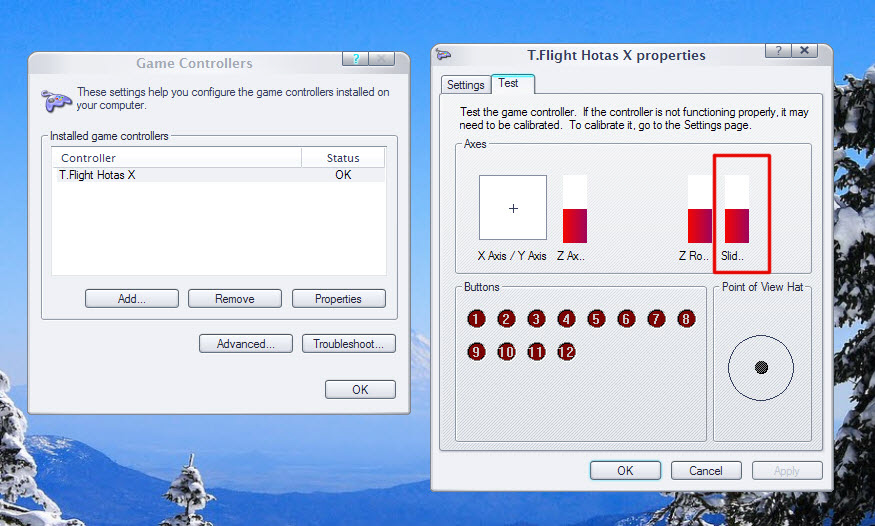
Task: Click button 9 indicator in Buttons group
Action: coord(476,352)
